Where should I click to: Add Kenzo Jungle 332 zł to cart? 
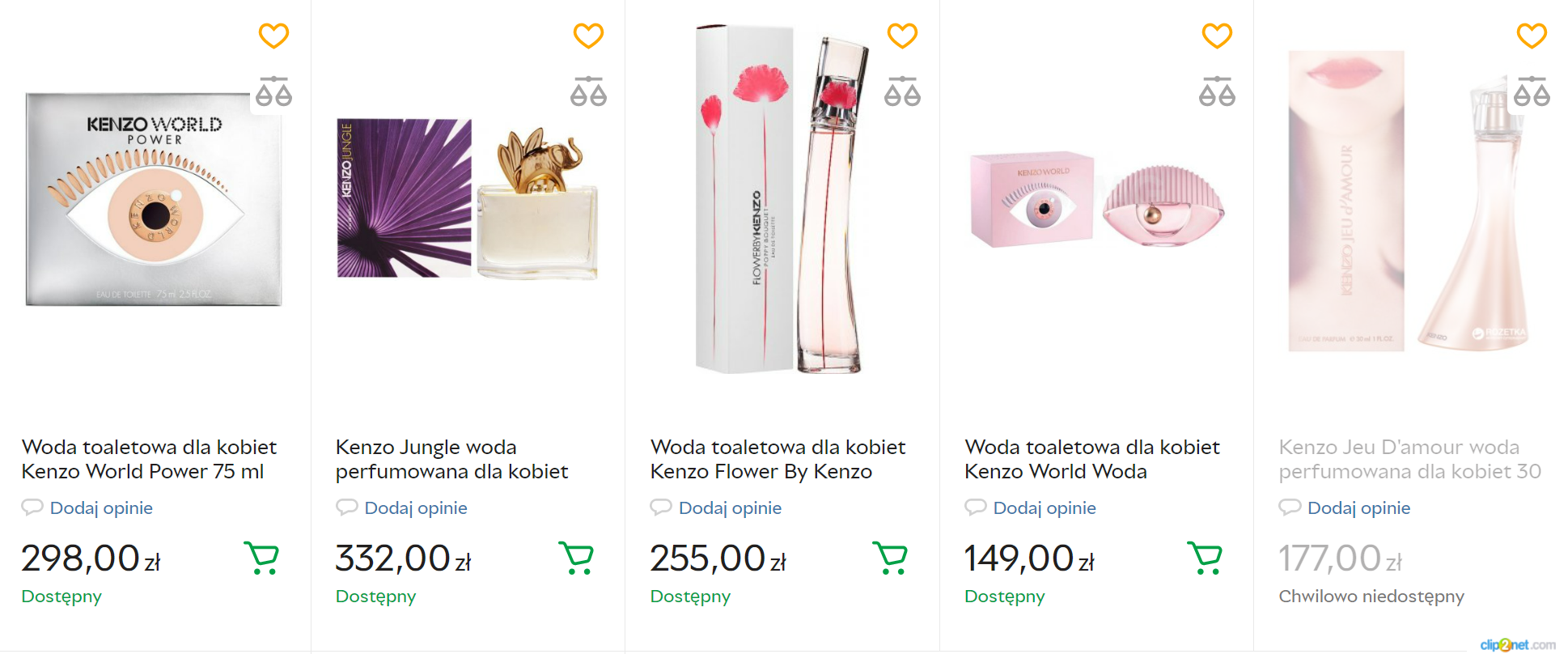(576, 558)
